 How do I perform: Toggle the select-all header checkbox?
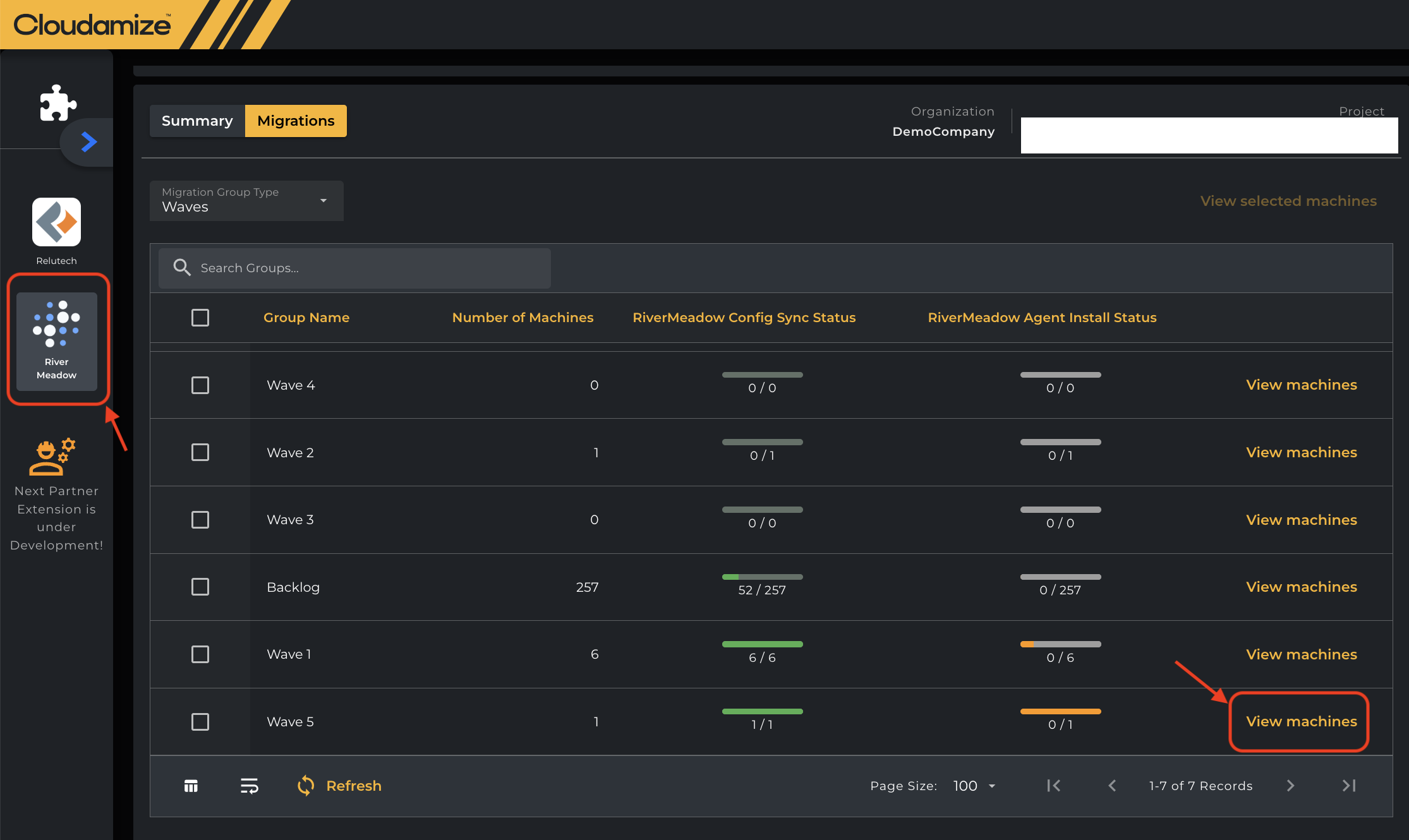(x=200, y=318)
